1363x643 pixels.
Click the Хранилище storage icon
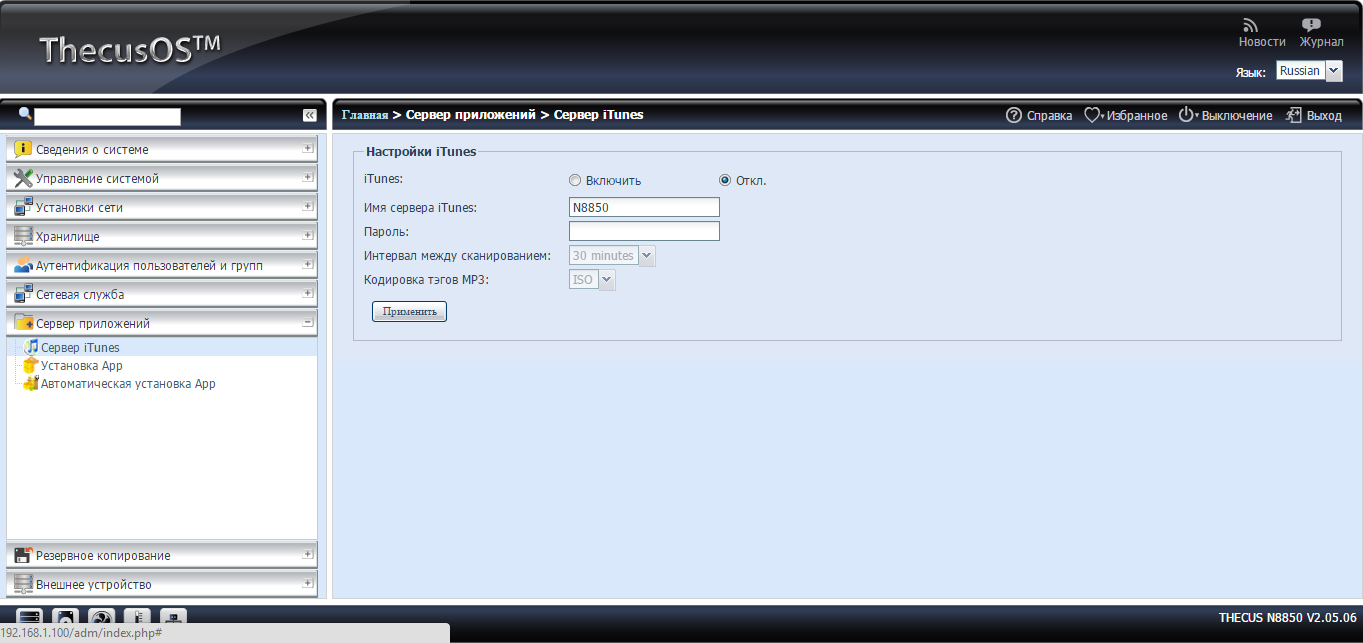(x=23, y=236)
